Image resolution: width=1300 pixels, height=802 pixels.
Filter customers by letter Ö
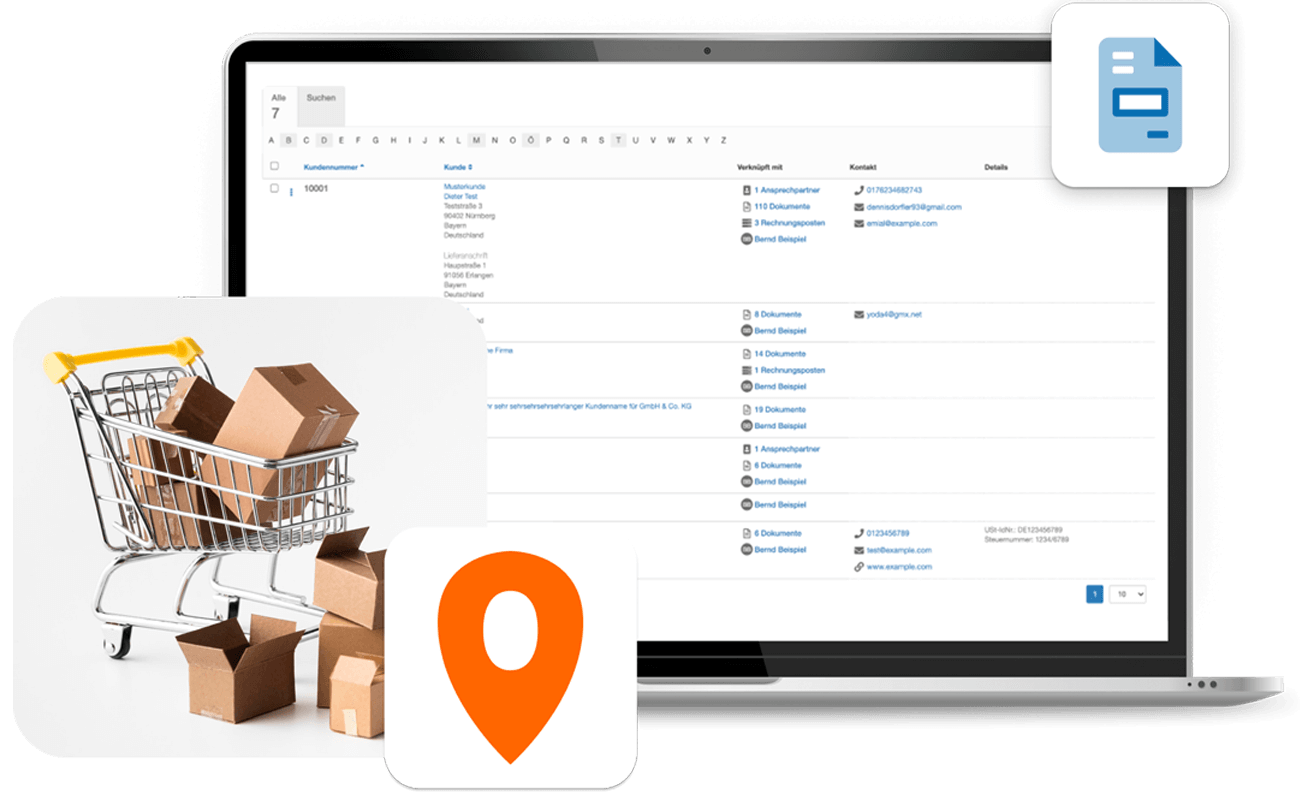coord(531,140)
